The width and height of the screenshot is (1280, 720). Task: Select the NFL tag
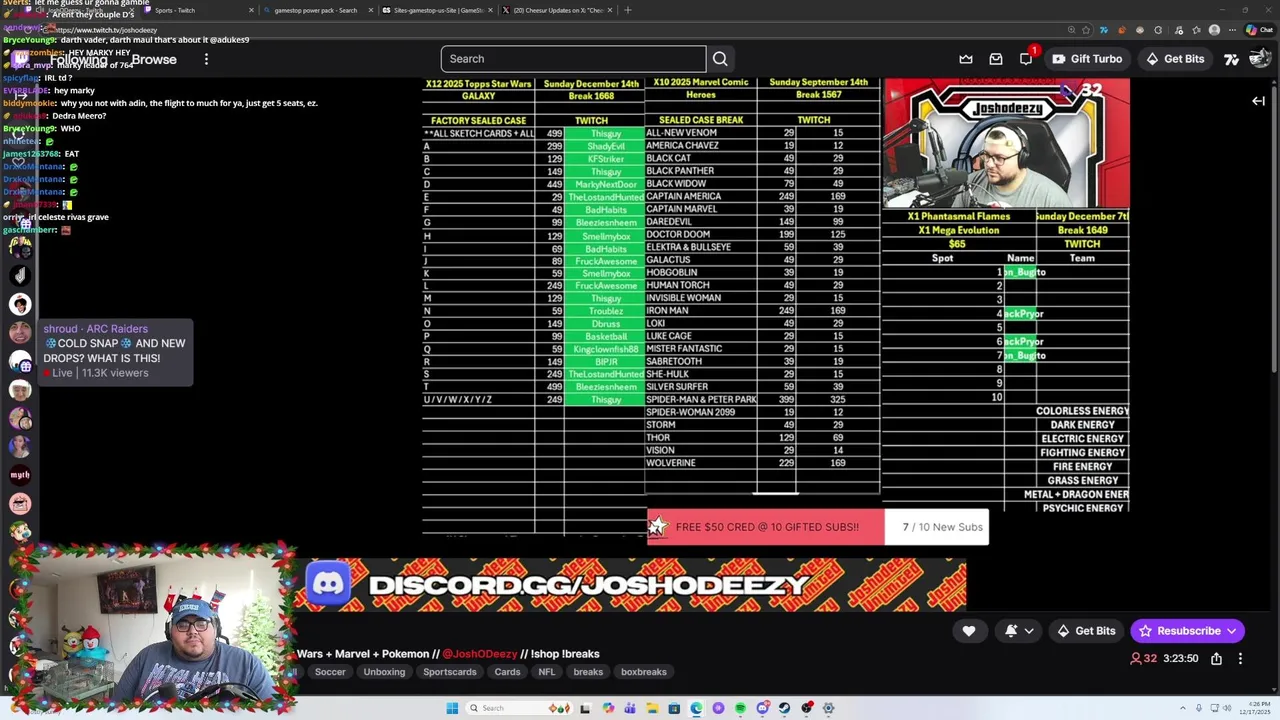[x=546, y=672]
